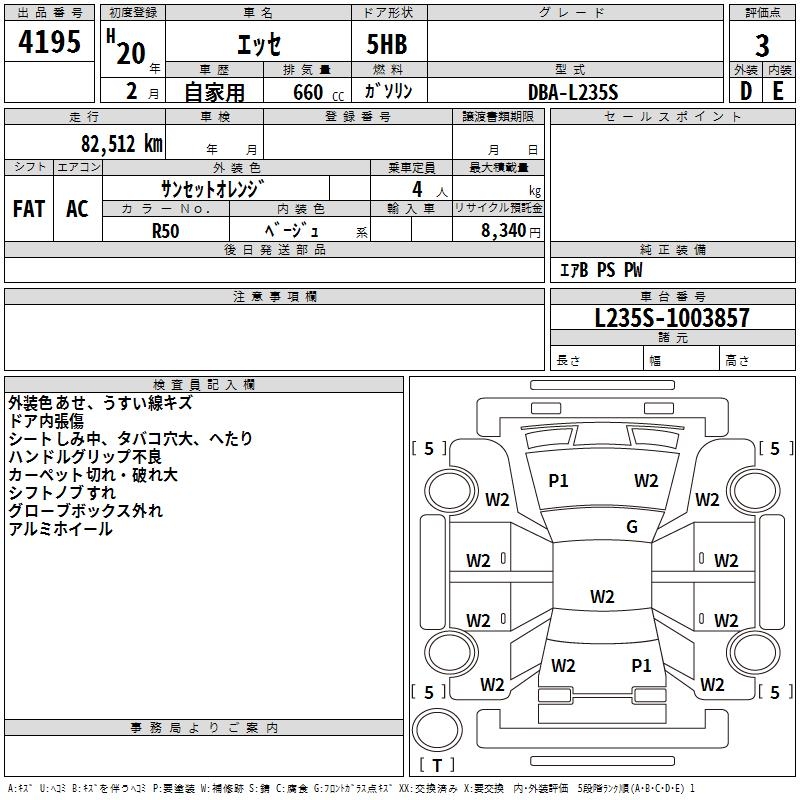Select the recycle deposit 8,340円
The width and height of the screenshot is (800, 800).
(x=510, y=231)
